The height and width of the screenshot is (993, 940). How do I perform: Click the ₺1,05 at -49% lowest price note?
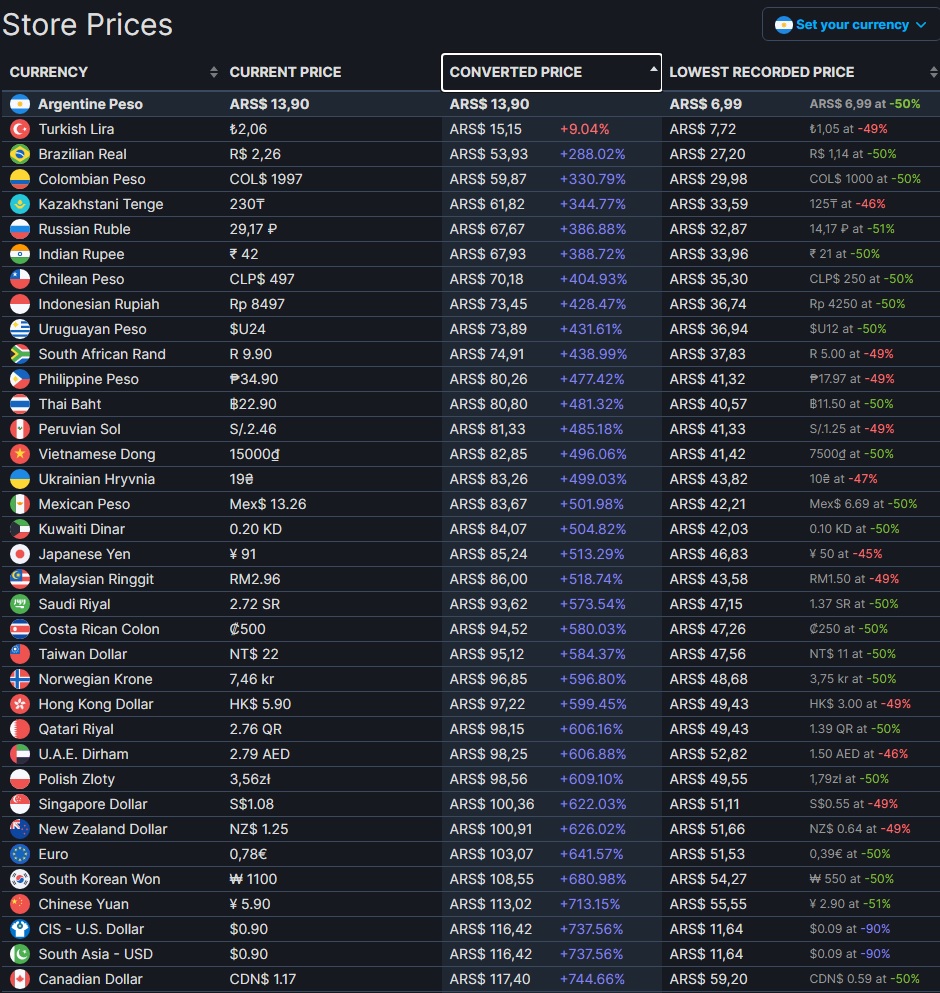(x=848, y=129)
